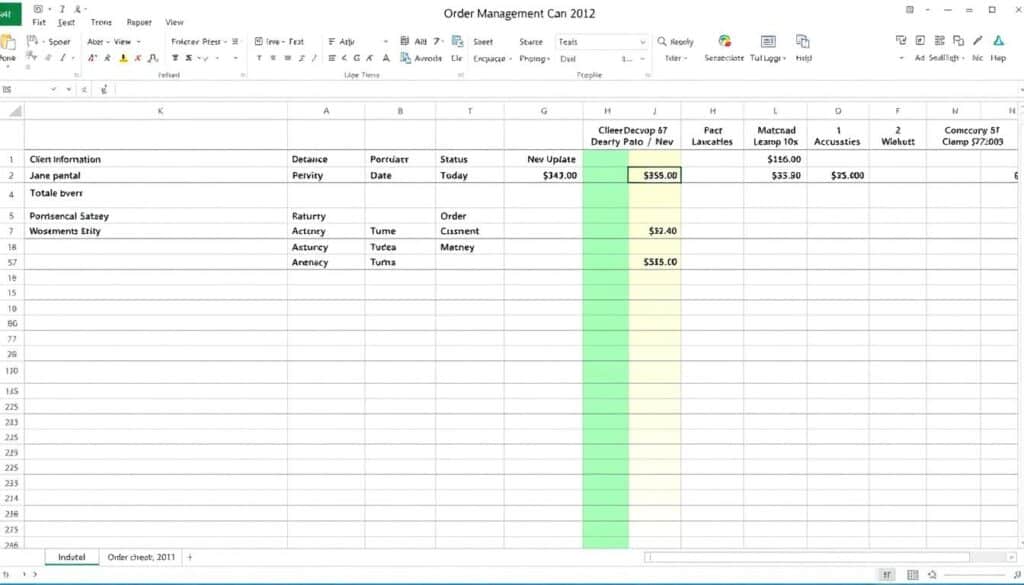Click the horizontal scrollbar at bottom
The width and height of the screenshot is (1024, 585).
[x=807, y=557]
